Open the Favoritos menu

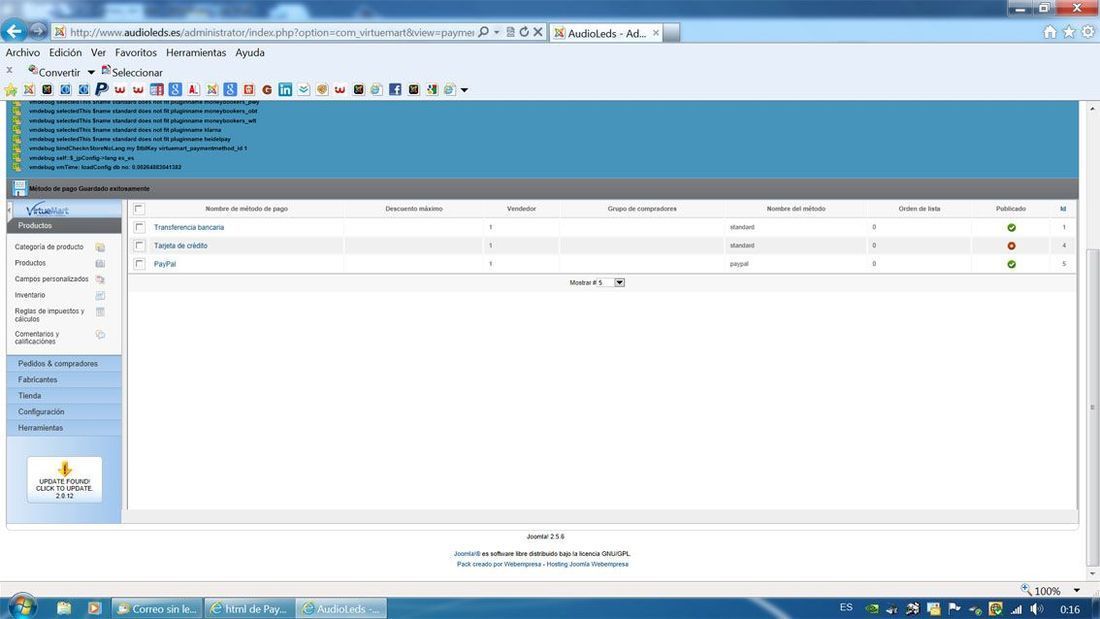click(x=136, y=53)
